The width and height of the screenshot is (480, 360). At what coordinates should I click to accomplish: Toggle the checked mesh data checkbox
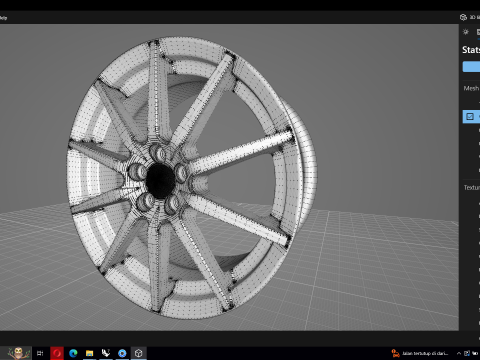pos(470,116)
